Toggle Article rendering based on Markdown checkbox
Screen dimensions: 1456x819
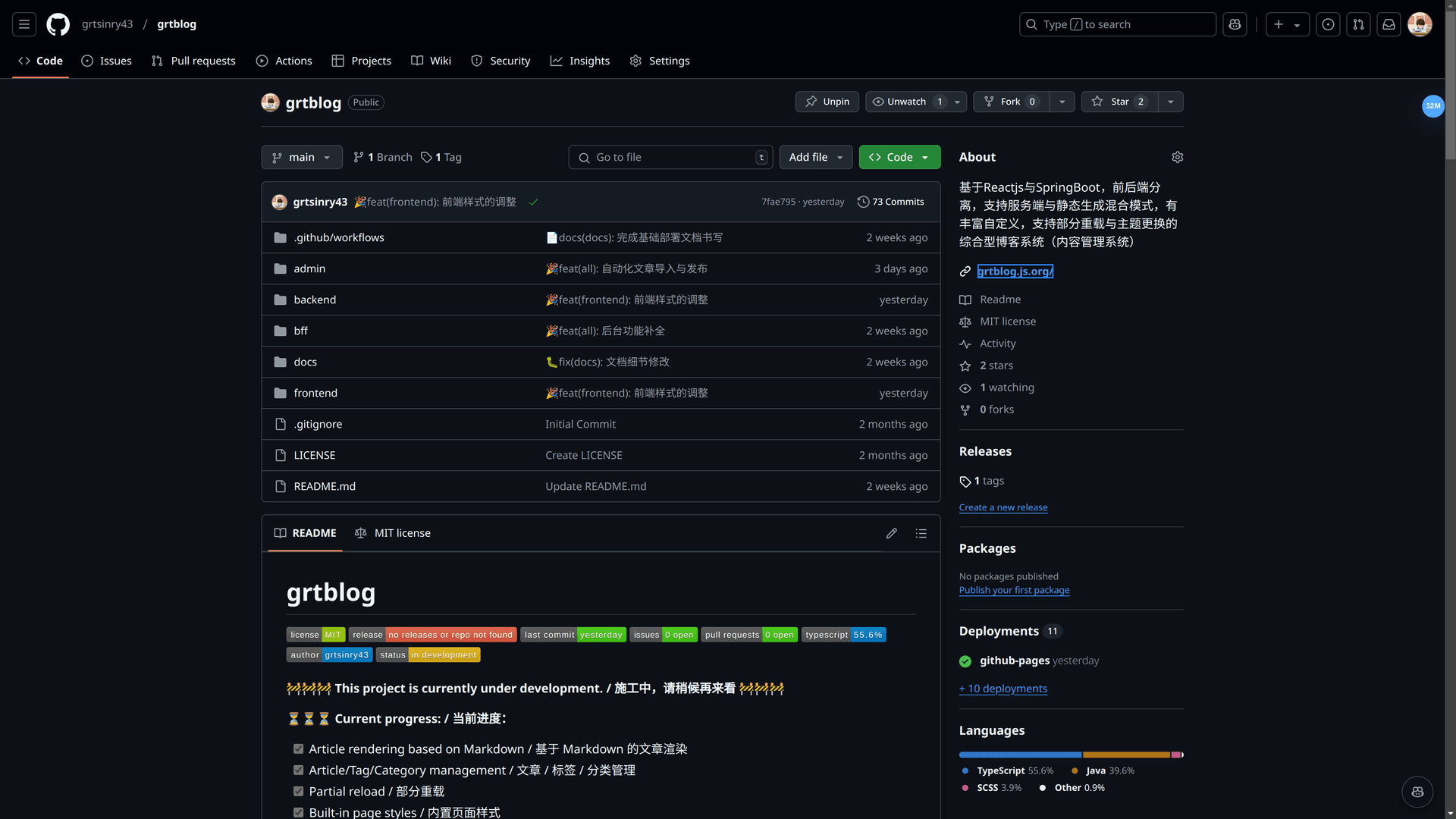(x=299, y=748)
